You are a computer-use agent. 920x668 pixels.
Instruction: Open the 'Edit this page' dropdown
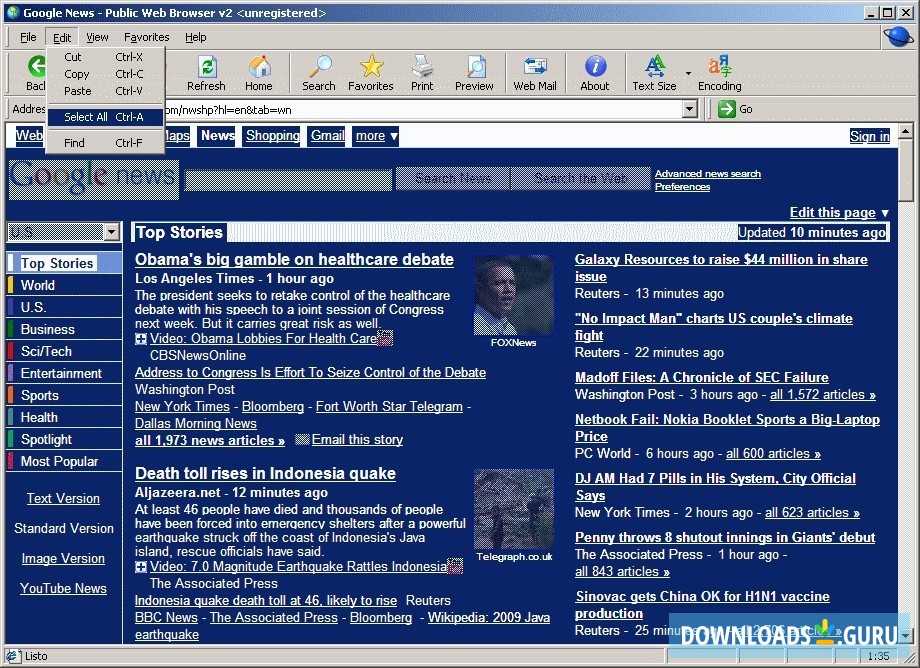click(x=838, y=212)
